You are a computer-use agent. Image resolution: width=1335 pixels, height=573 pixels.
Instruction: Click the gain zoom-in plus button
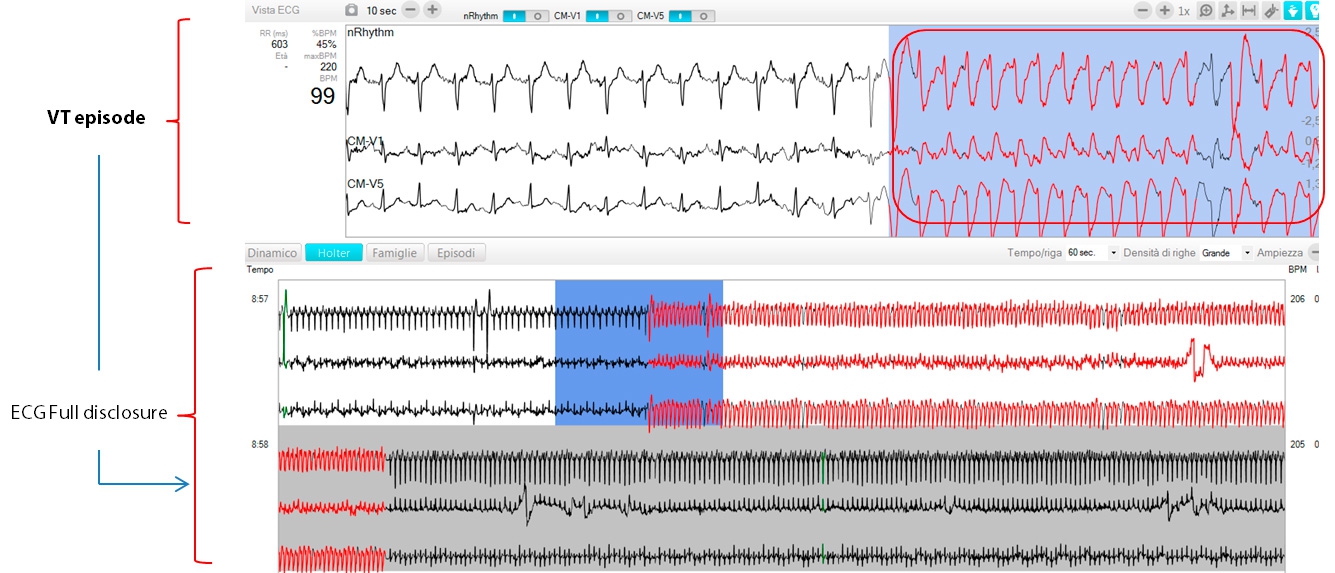coord(1164,10)
